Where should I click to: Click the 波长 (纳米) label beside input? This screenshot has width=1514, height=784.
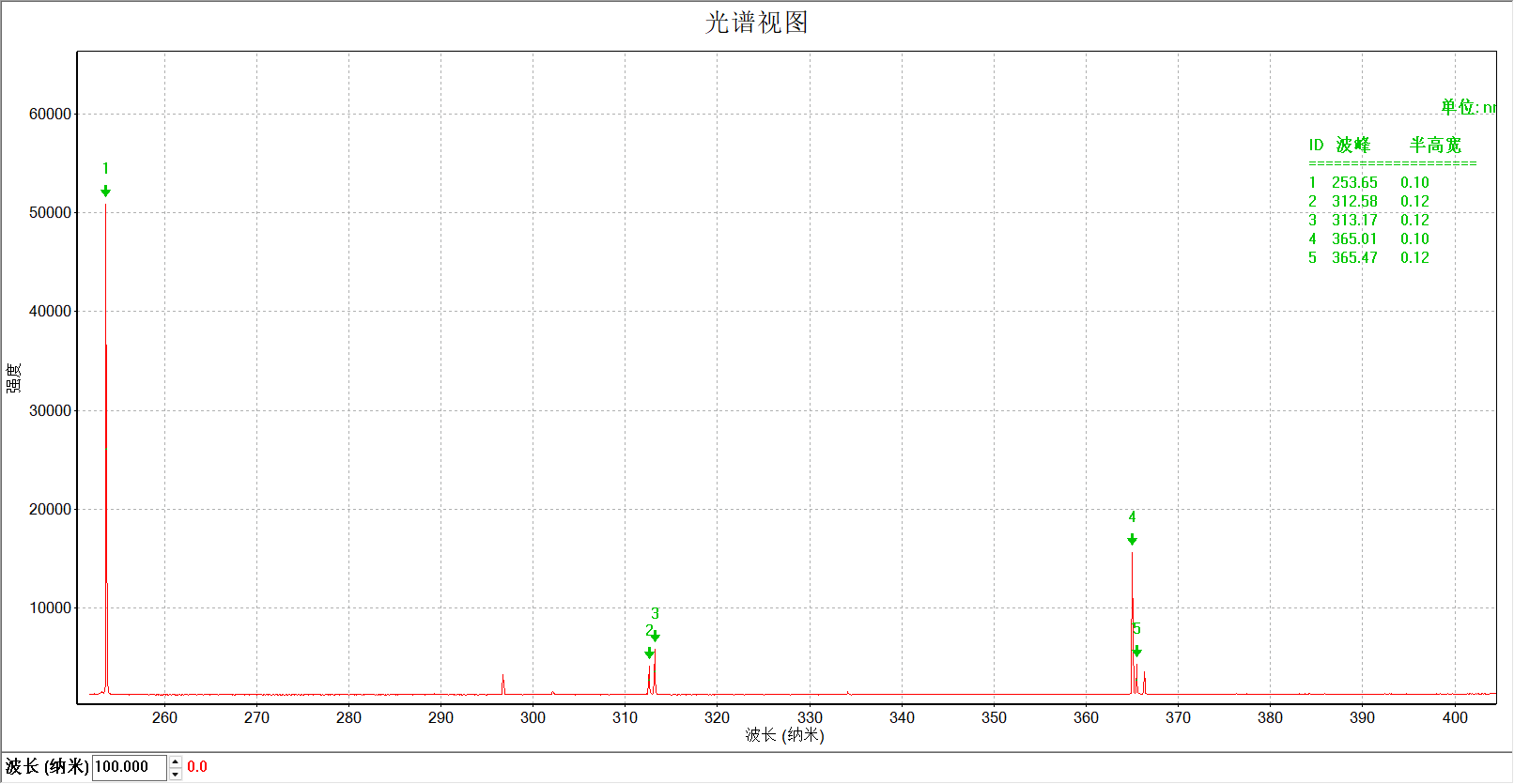coord(47,767)
